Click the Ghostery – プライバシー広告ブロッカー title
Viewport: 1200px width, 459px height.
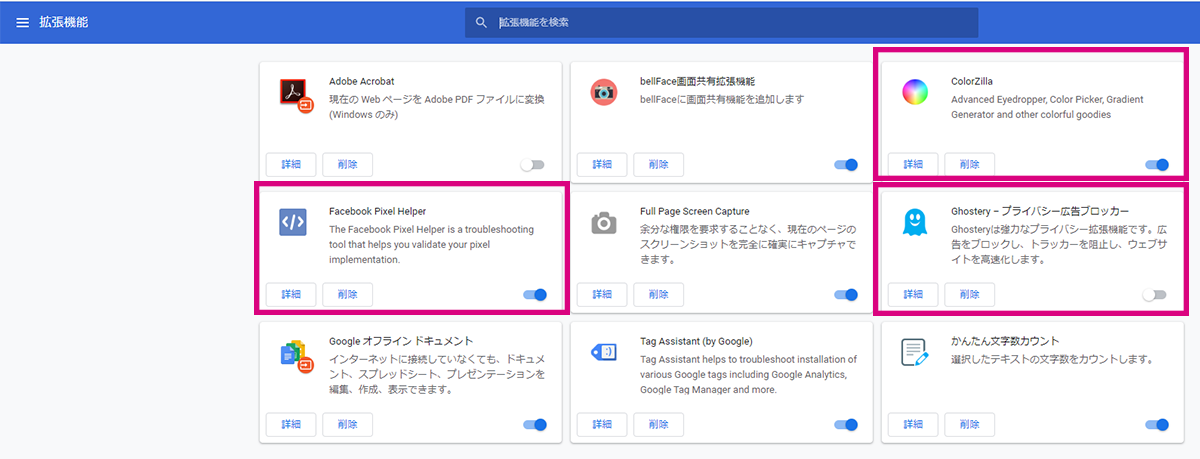[1040, 211]
